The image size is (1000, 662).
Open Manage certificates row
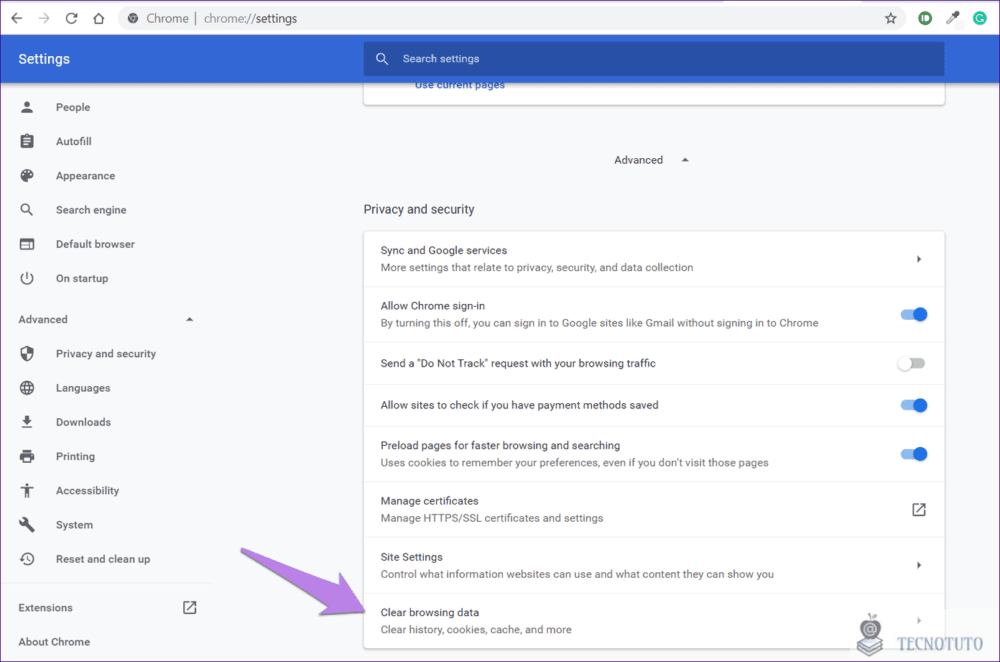654,509
